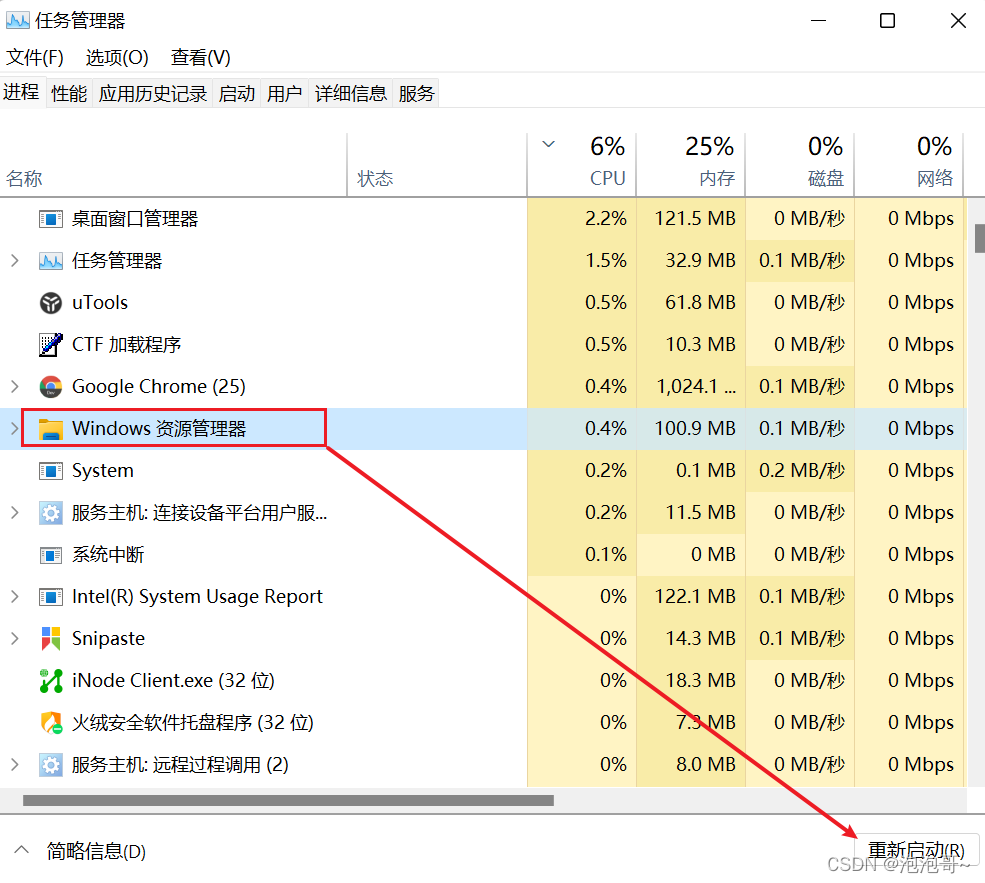Click the uTools process icon
Viewport: 985px width, 883px height.
(x=51, y=303)
